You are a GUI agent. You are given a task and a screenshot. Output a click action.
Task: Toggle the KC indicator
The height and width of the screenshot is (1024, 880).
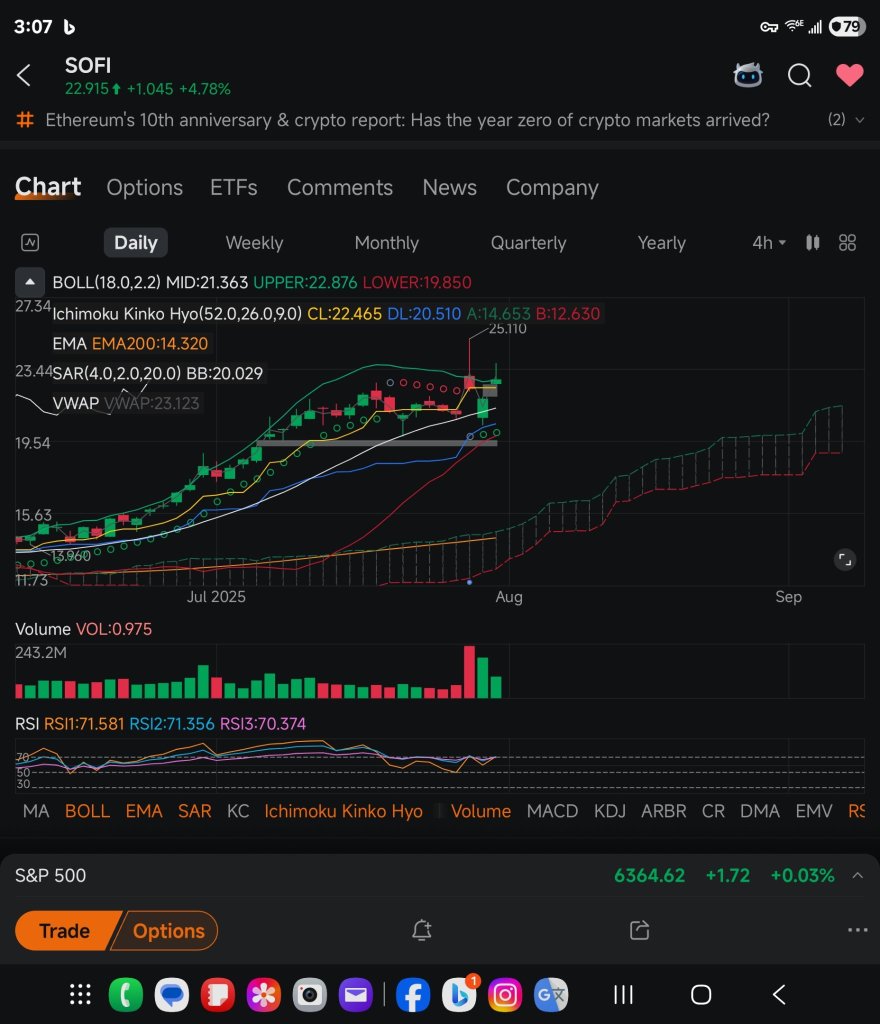[x=238, y=811]
